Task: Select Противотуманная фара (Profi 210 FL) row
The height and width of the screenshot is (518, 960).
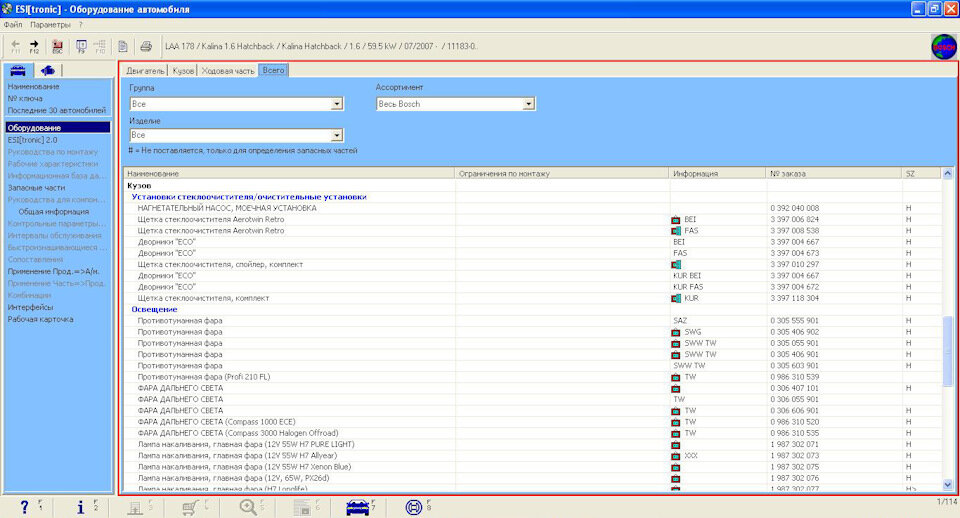Action: click(533, 377)
